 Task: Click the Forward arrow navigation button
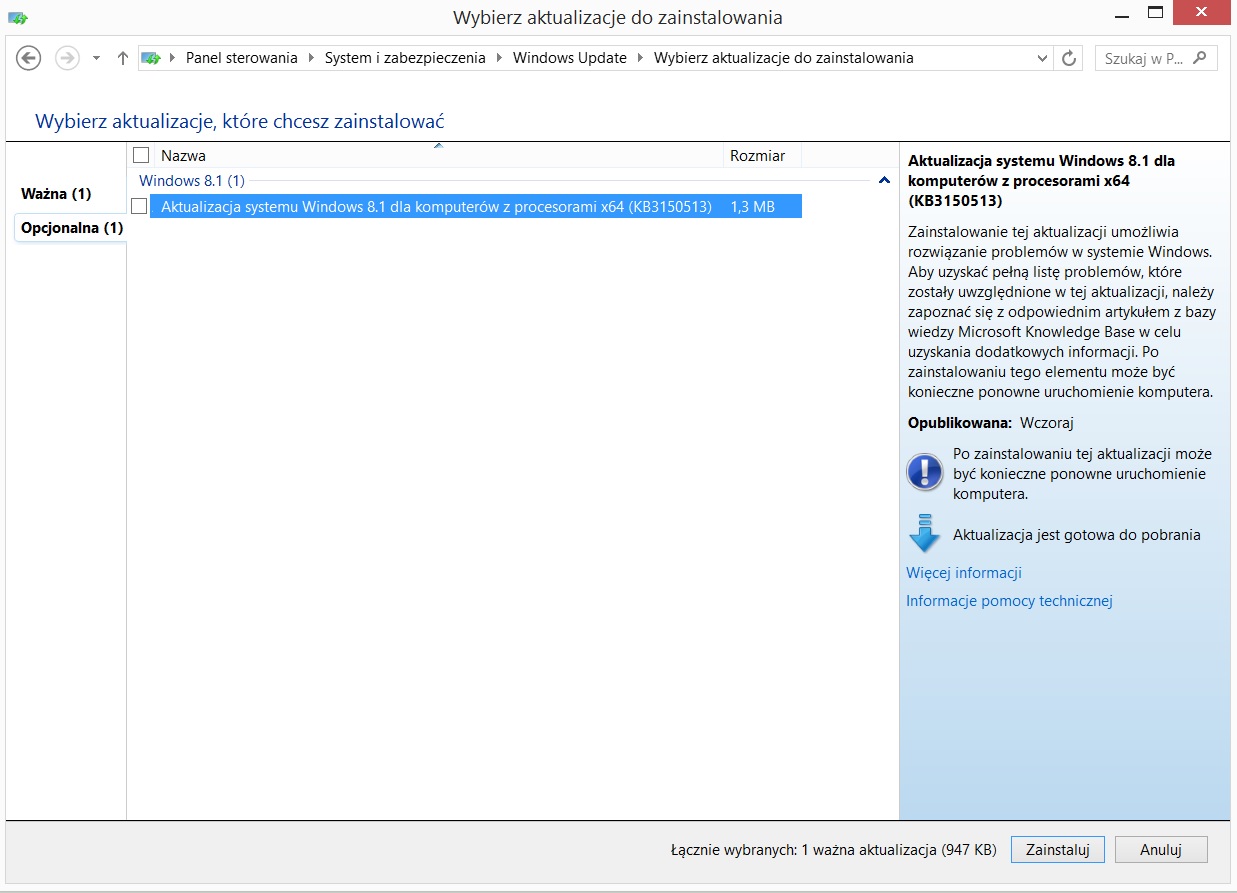tap(67, 58)
